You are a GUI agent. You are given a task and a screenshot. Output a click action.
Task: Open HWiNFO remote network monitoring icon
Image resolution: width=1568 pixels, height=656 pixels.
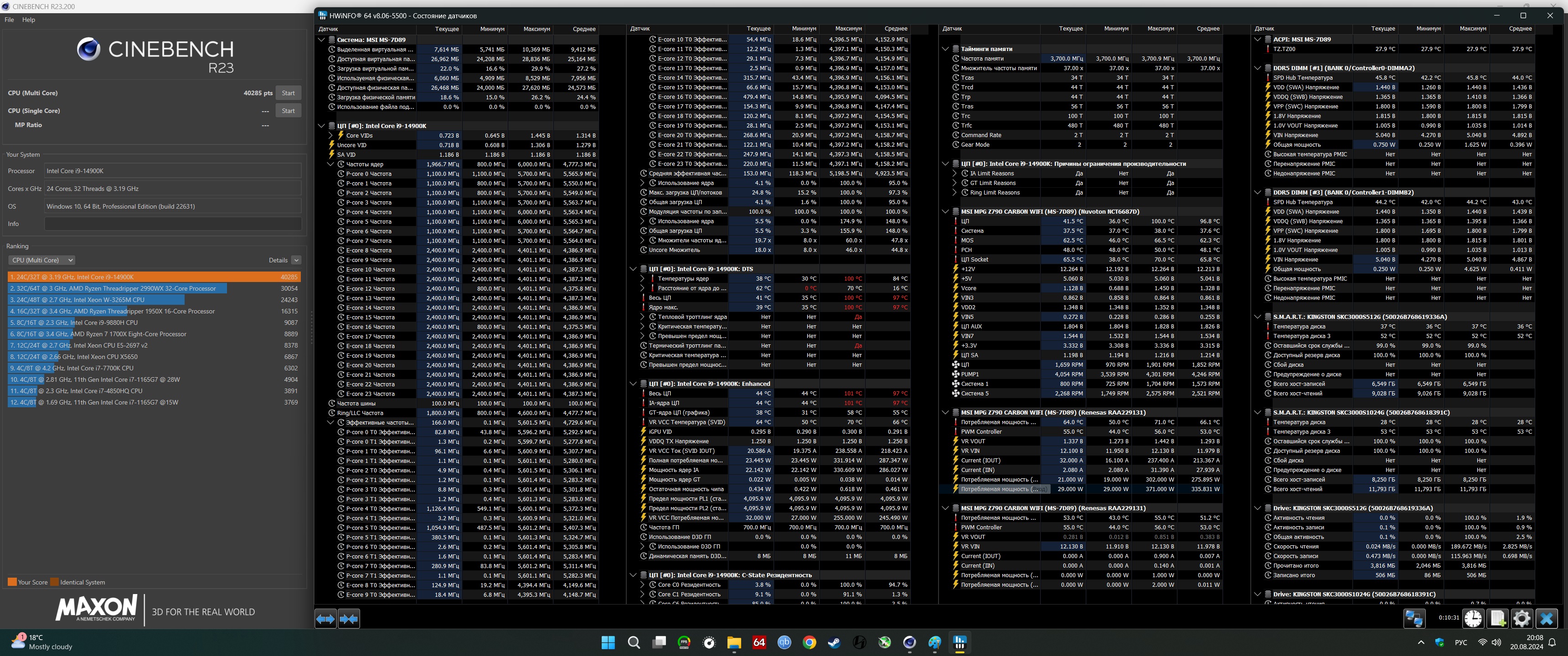(1413, 618)
